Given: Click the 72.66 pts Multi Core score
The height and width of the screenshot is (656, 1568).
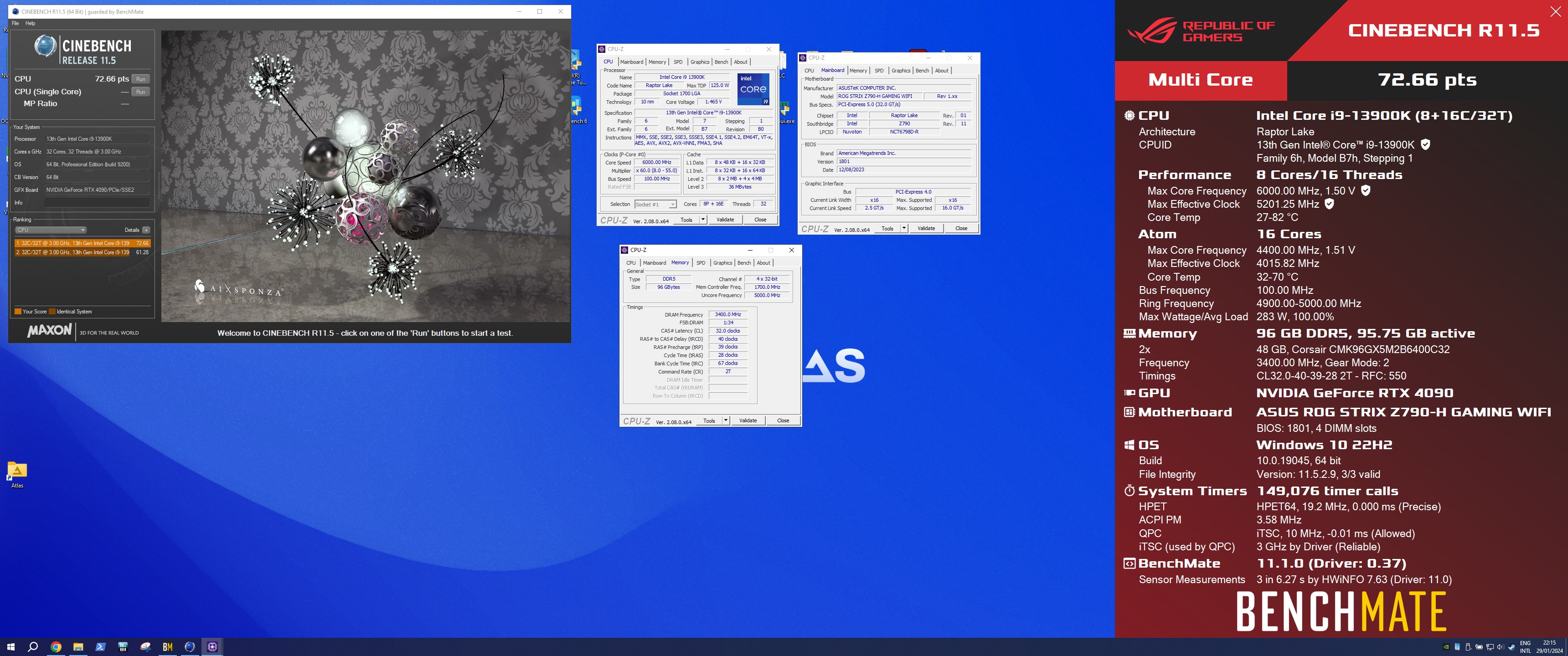Looking at the screenshot, I should [x=1427, y=80].
